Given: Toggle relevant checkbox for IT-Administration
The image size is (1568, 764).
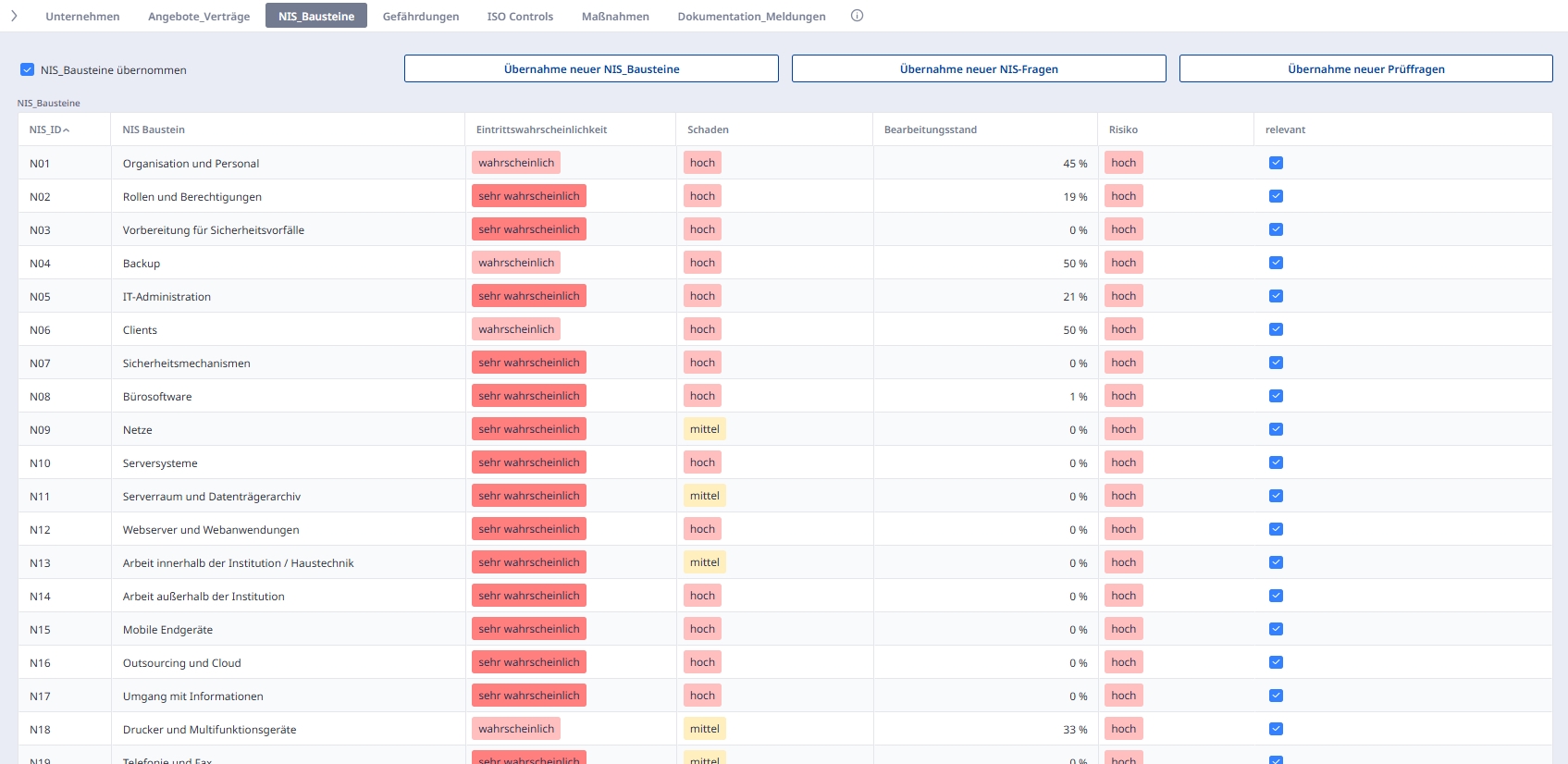Looking at the screenshot, I should coord(1276,296).
